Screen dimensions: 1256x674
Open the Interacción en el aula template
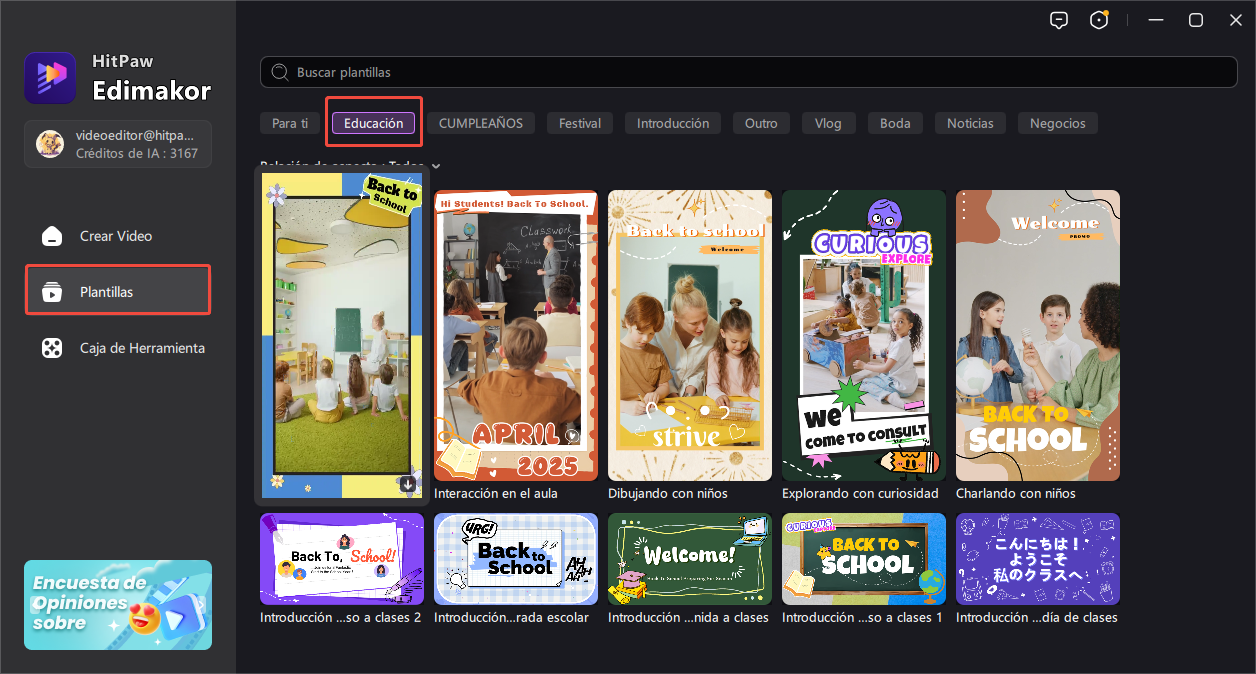pos(515,335)
